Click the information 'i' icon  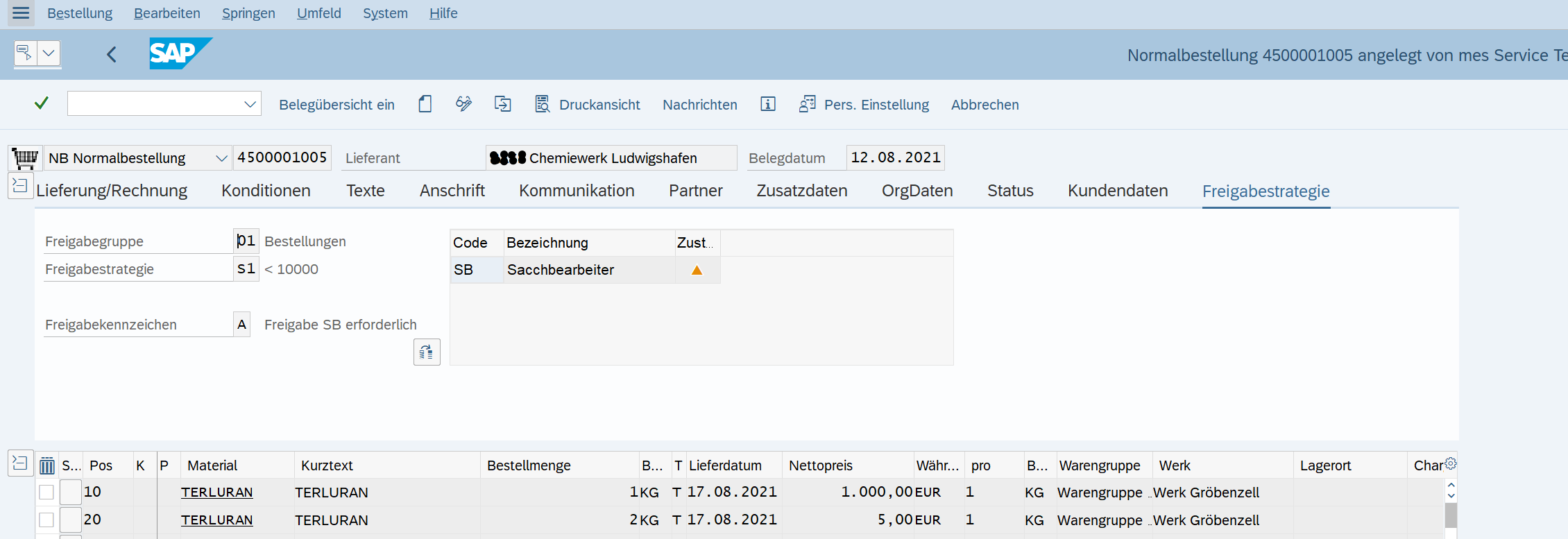pyautogui.click(x=767, y=104)
